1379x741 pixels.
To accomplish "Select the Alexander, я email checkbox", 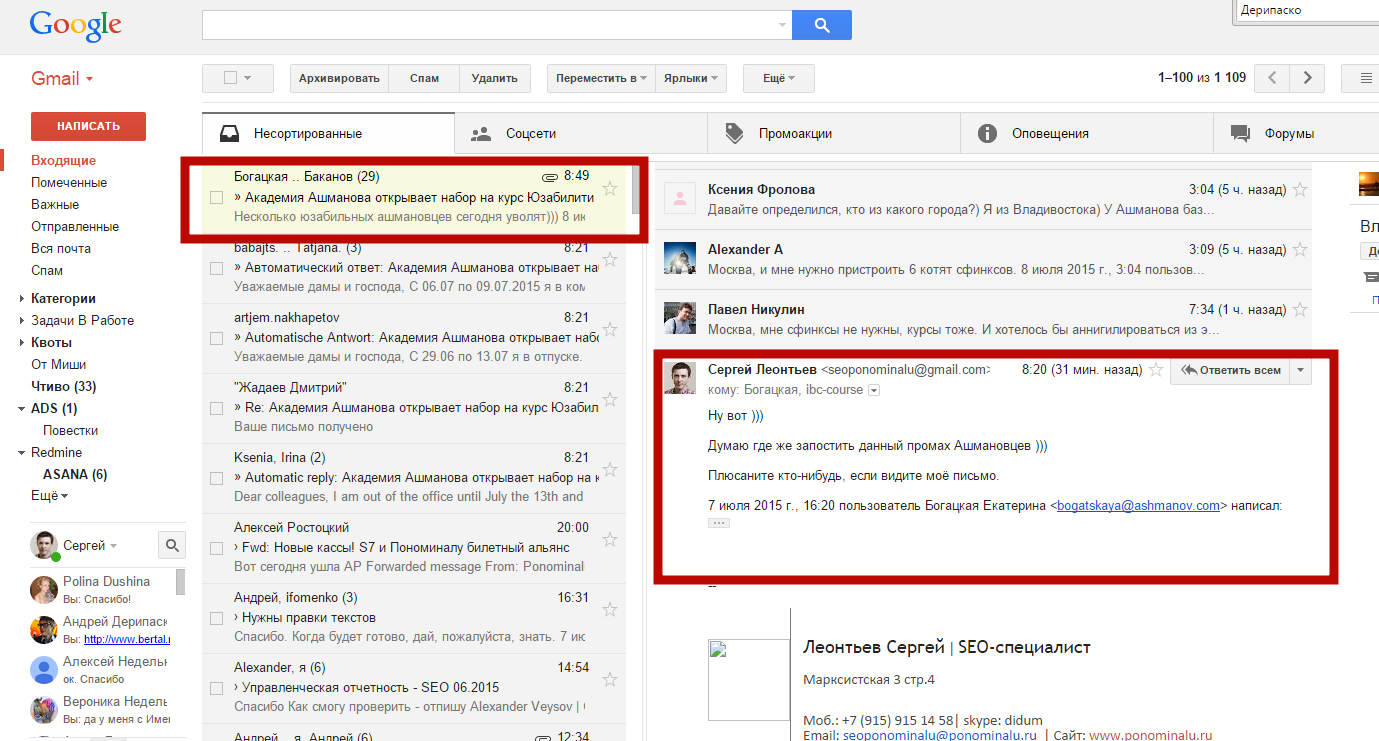I will coord(216,688).
